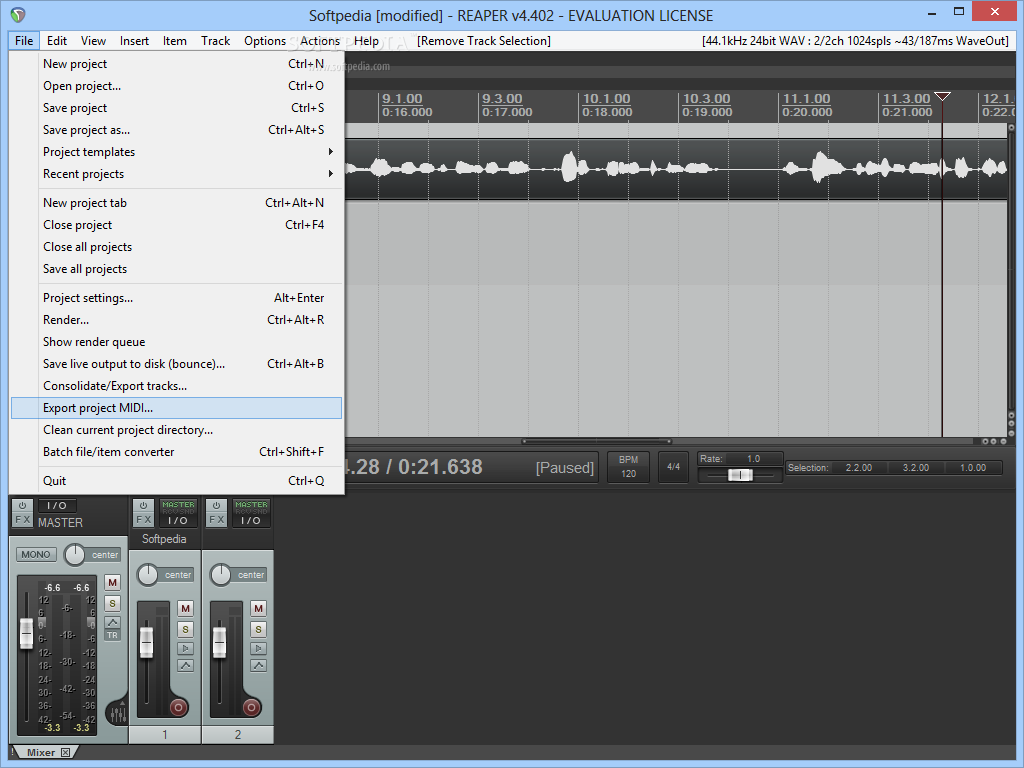The height and width of the screenshot is (768, 1024).
Task: Click the TR button on master strip
Action: pyautogui.click(x=112, y=635)
